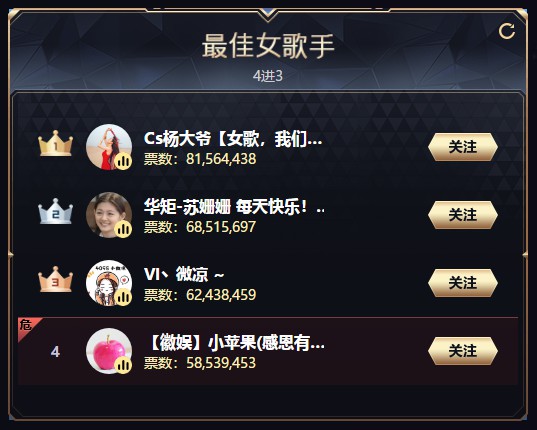The image size is (537, 430).
Task: Click the silver crown rank 2 icon
Action: (x=55, y=212)
